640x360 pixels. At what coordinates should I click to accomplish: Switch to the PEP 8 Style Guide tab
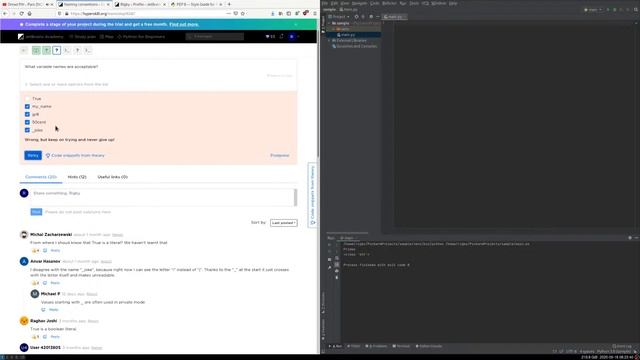(x=197, y=4)
